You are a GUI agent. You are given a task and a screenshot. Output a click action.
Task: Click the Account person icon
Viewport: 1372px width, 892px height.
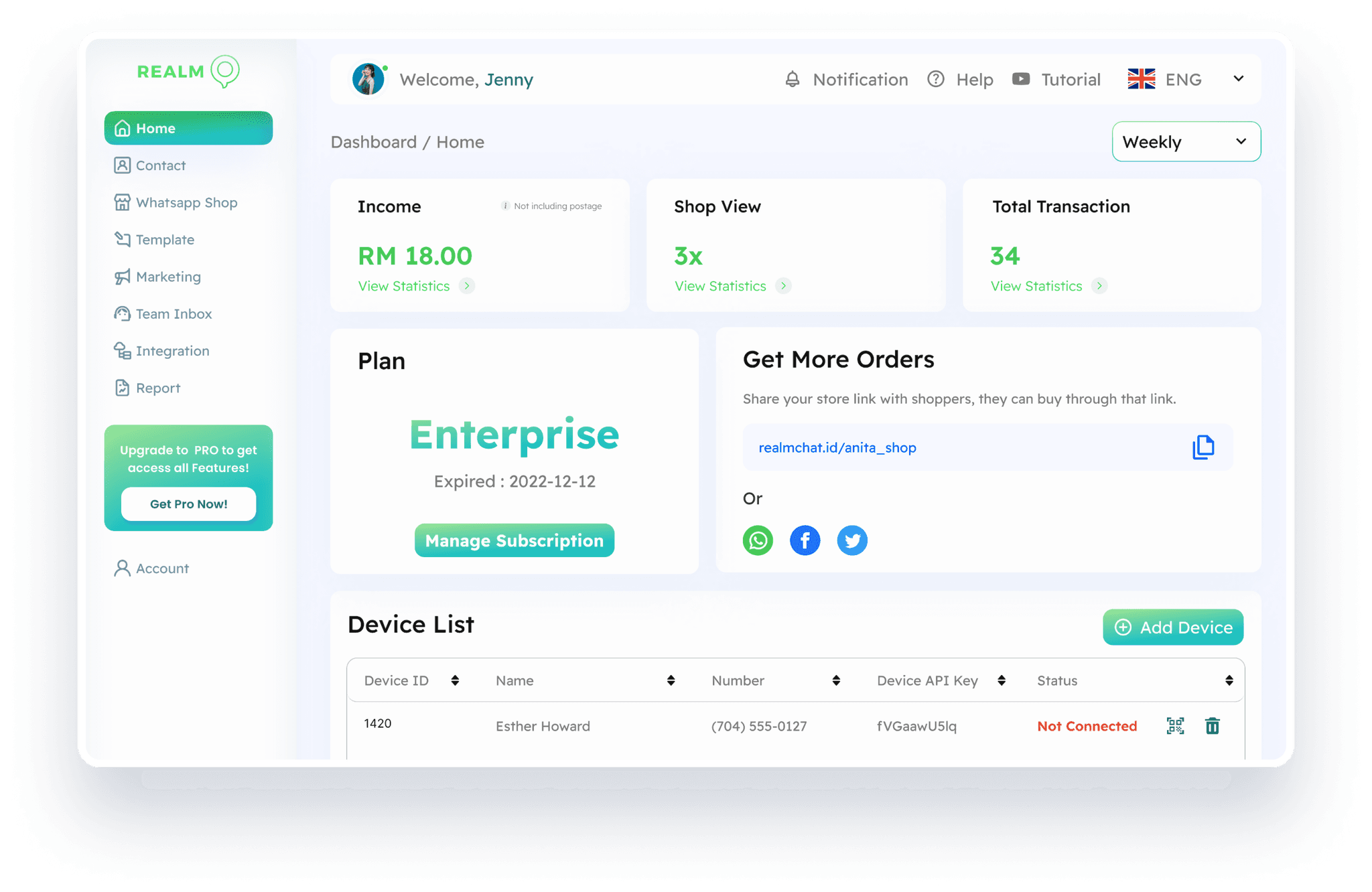(122, 568)
